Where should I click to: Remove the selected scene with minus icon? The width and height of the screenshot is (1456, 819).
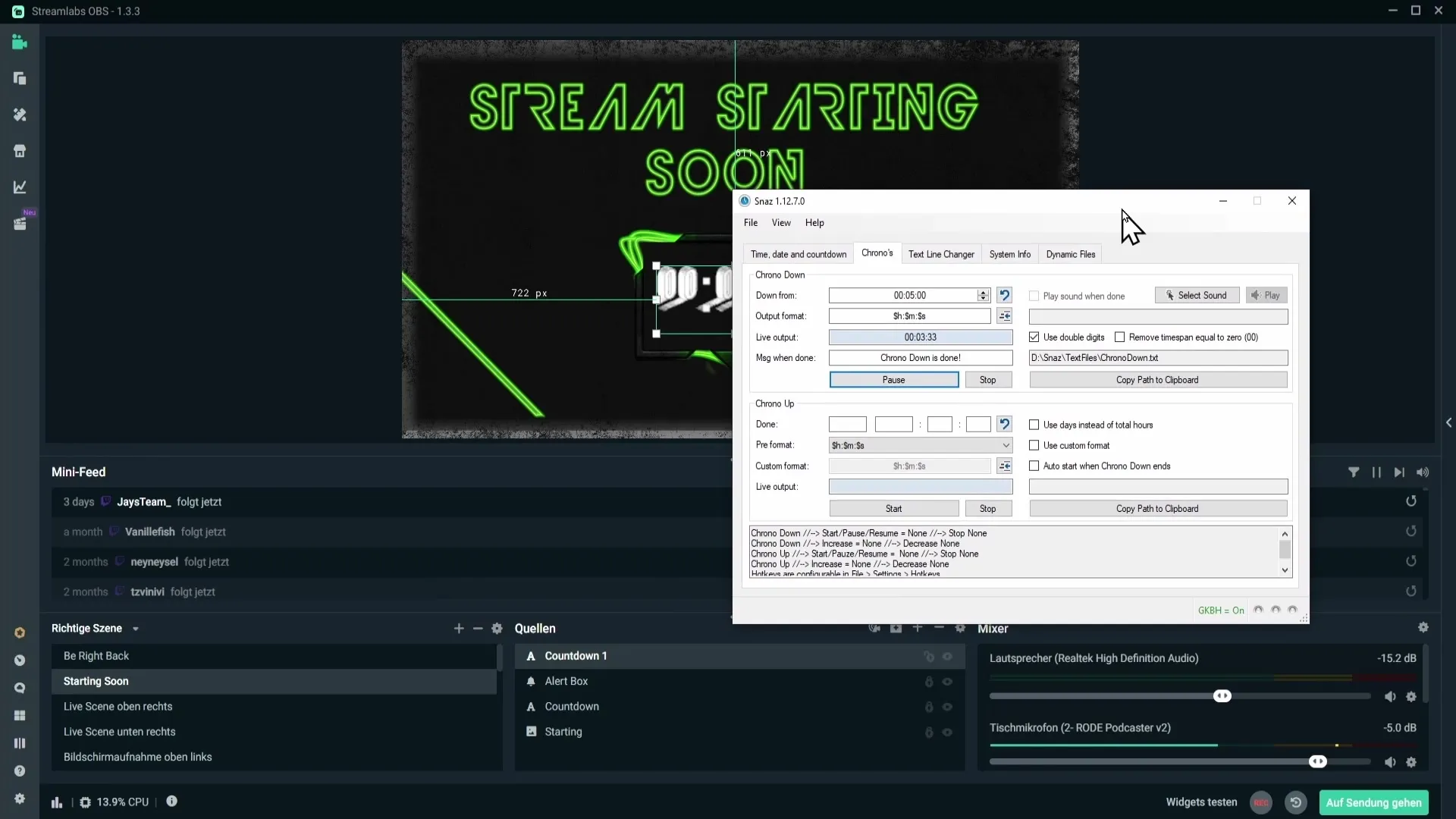[x=478, y=629]
